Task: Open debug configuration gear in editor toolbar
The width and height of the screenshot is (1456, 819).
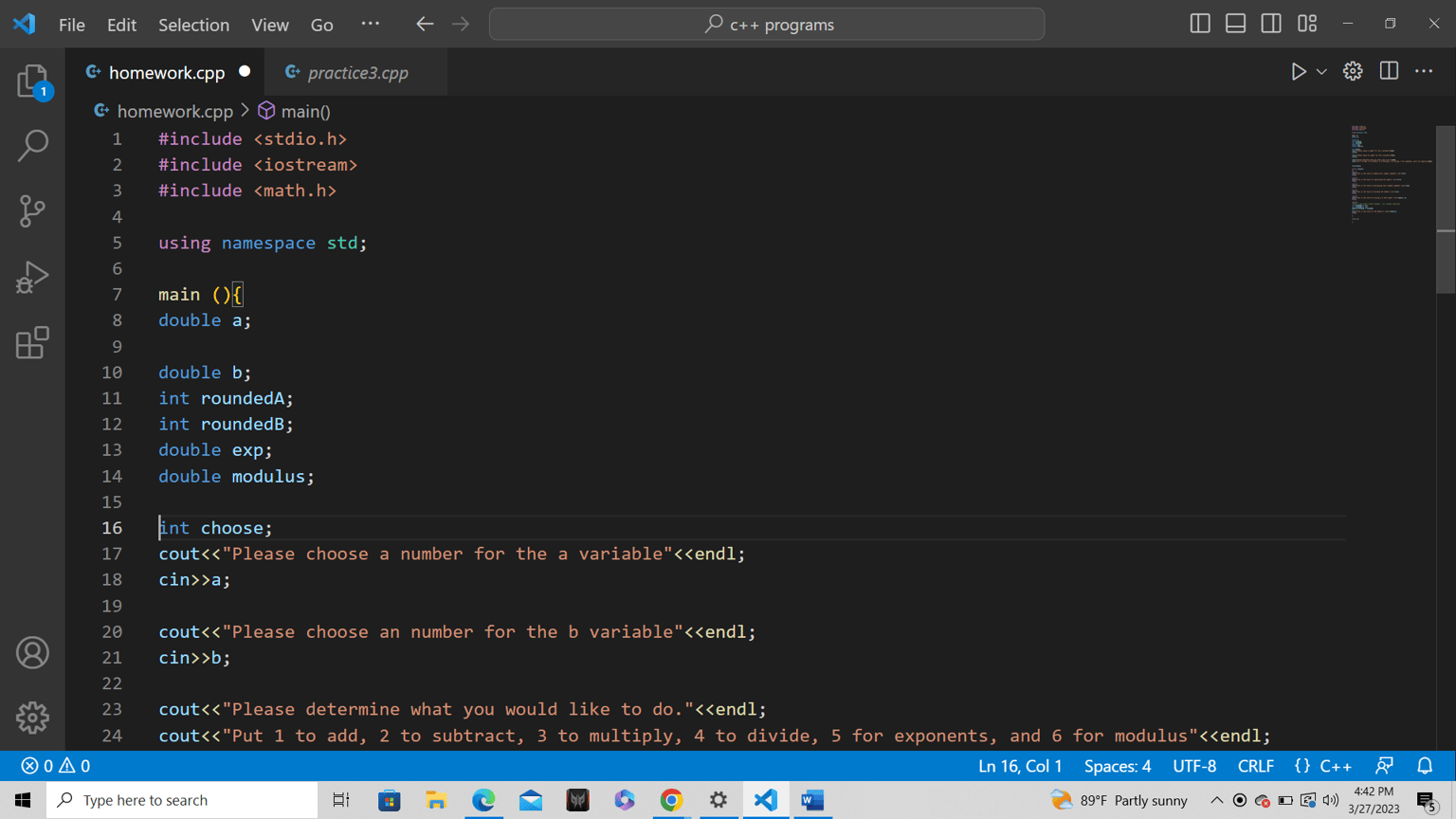Action: [1353, 71]
